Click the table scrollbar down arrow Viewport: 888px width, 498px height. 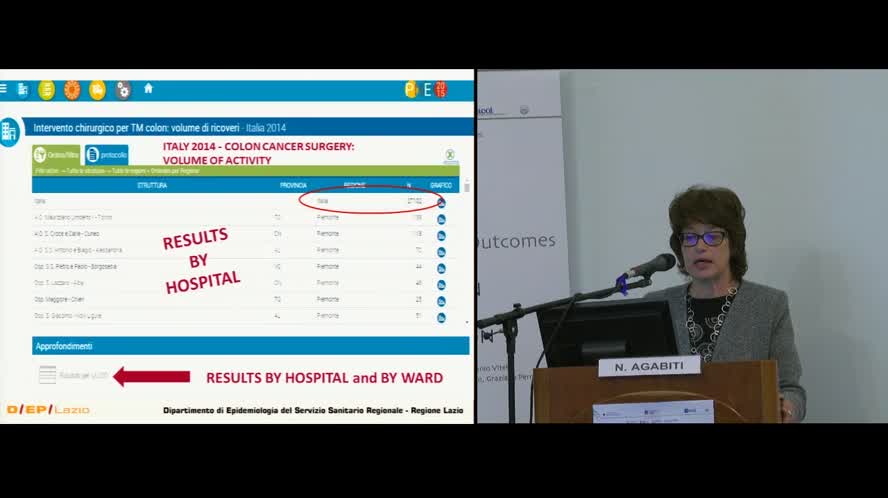click(467, 322)
